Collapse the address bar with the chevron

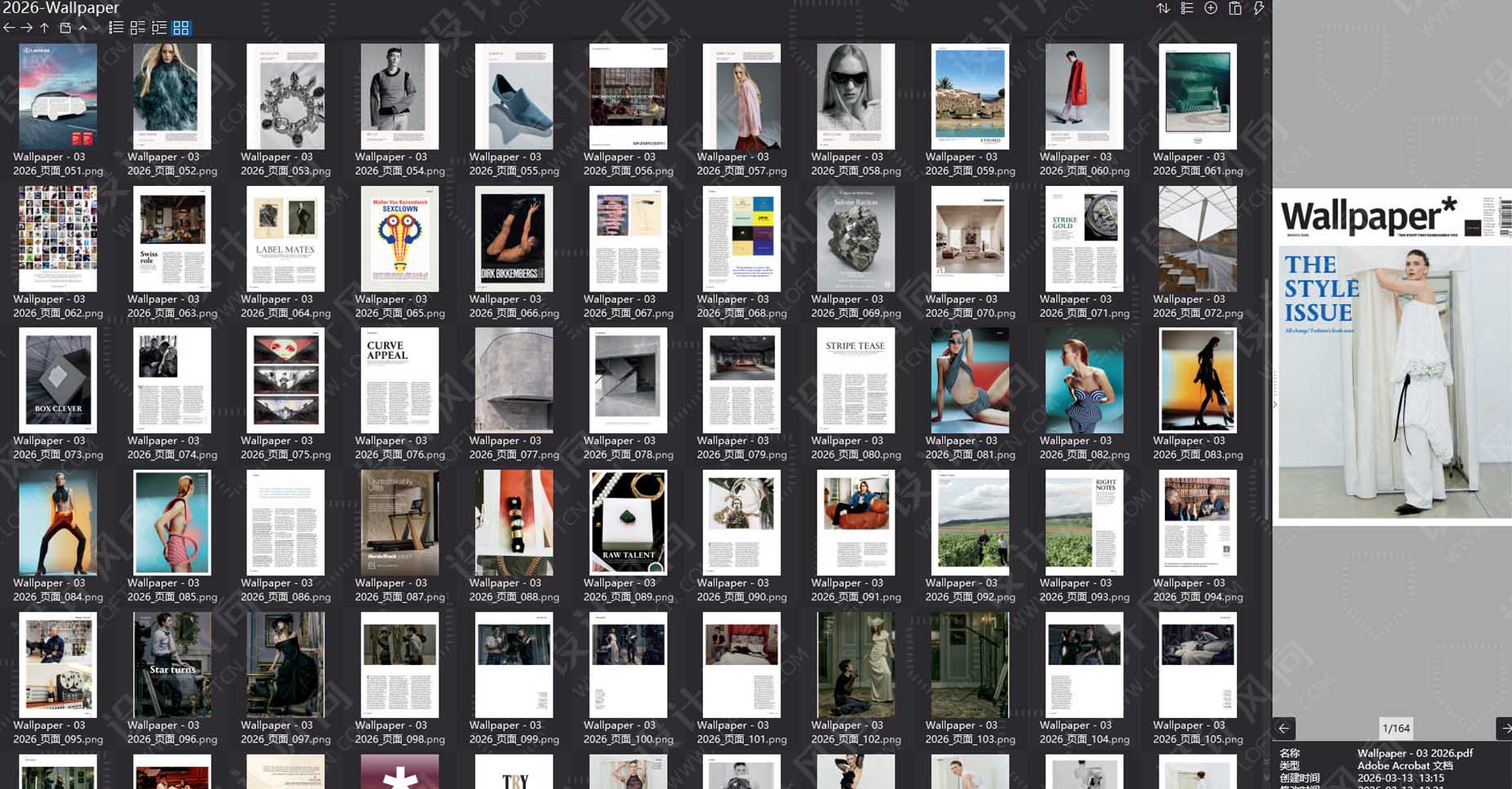click(82, 28)
